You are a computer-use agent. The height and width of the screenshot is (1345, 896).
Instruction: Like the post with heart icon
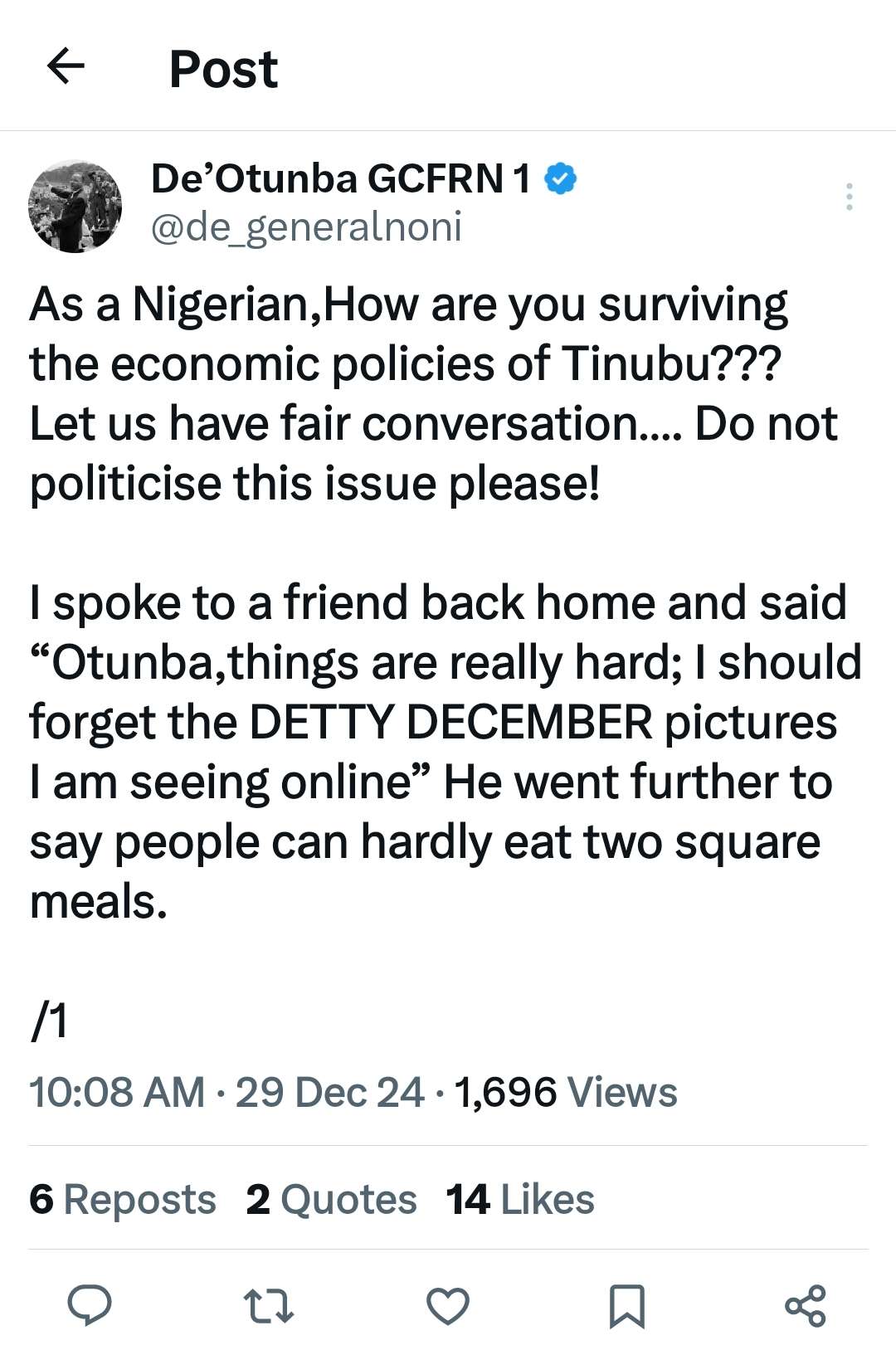point(448,1305)
